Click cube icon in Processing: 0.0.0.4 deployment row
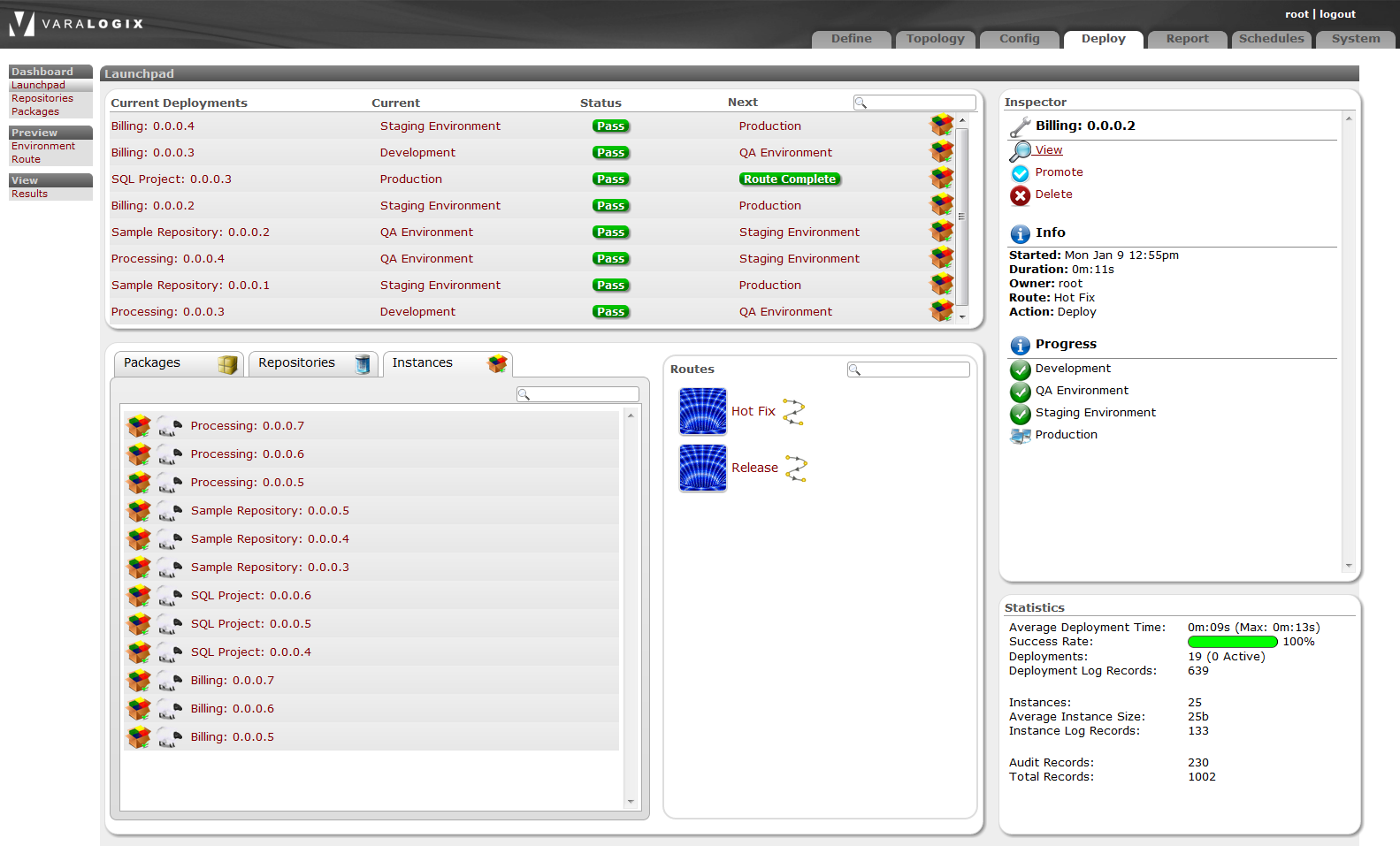The height and width of the screenshot is (846, 1400). (942, 258)
